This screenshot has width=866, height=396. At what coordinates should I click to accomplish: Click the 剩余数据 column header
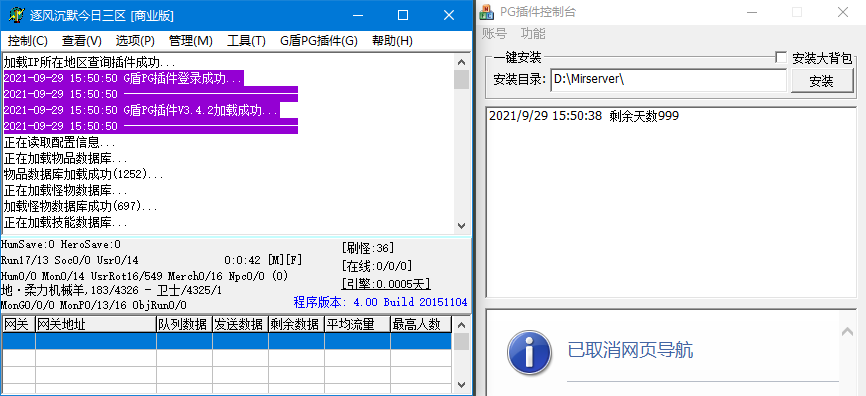(x=297, y=324)
